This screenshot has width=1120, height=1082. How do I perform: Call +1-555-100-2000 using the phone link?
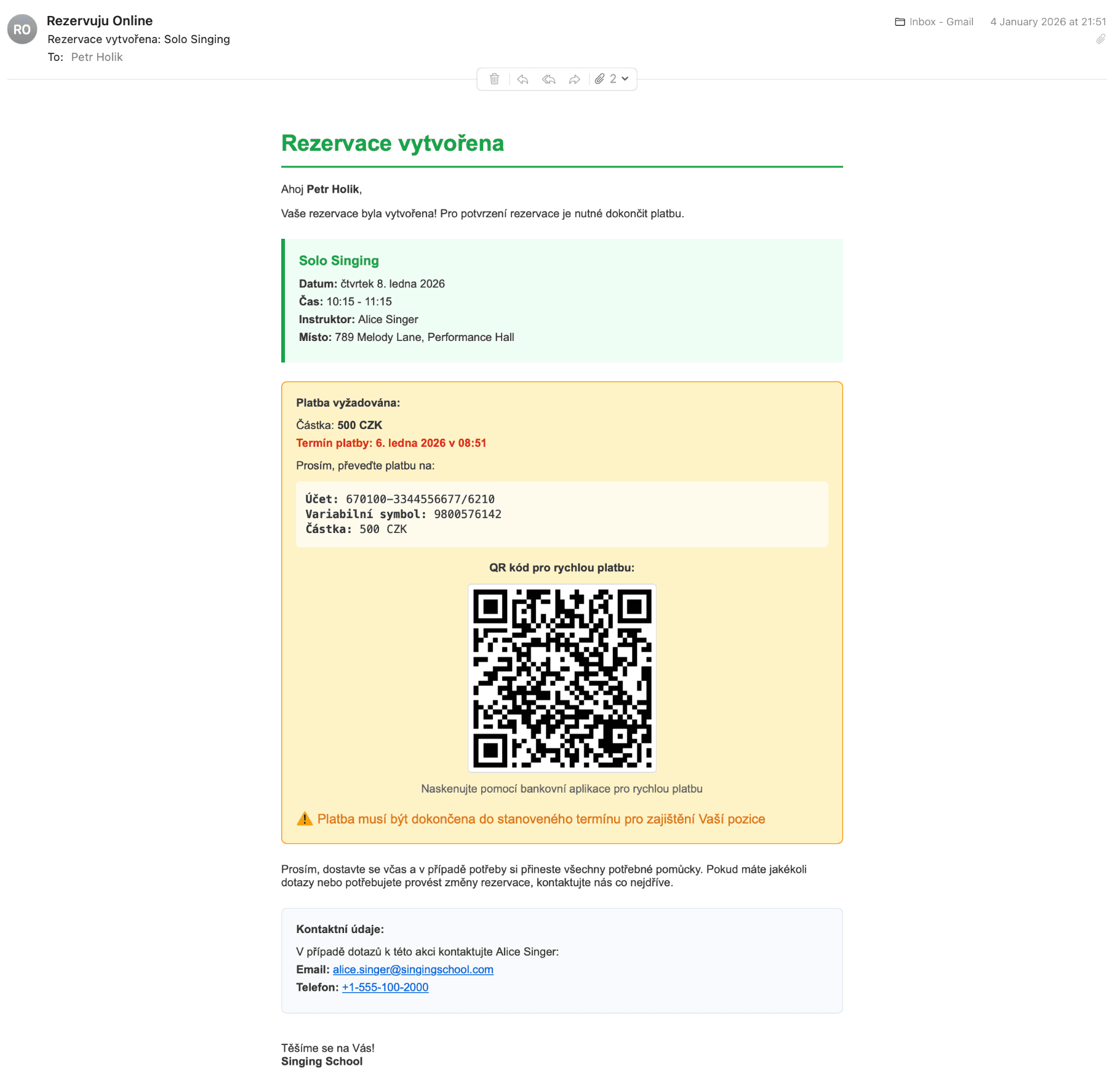(x=385, y=987)
